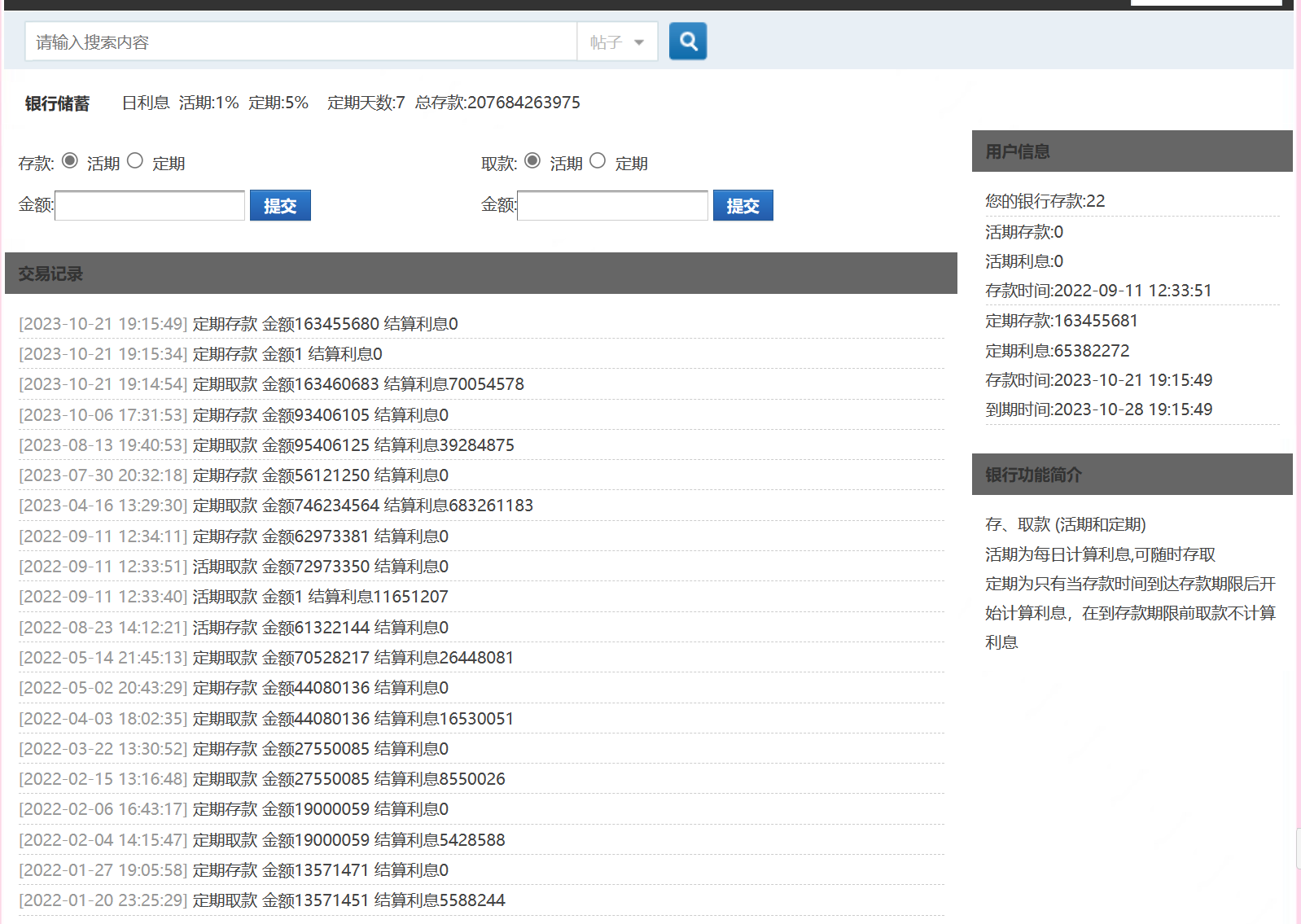Click the blue magnifier search icon
1301x924 pixels.
click(x=688, y=42)
